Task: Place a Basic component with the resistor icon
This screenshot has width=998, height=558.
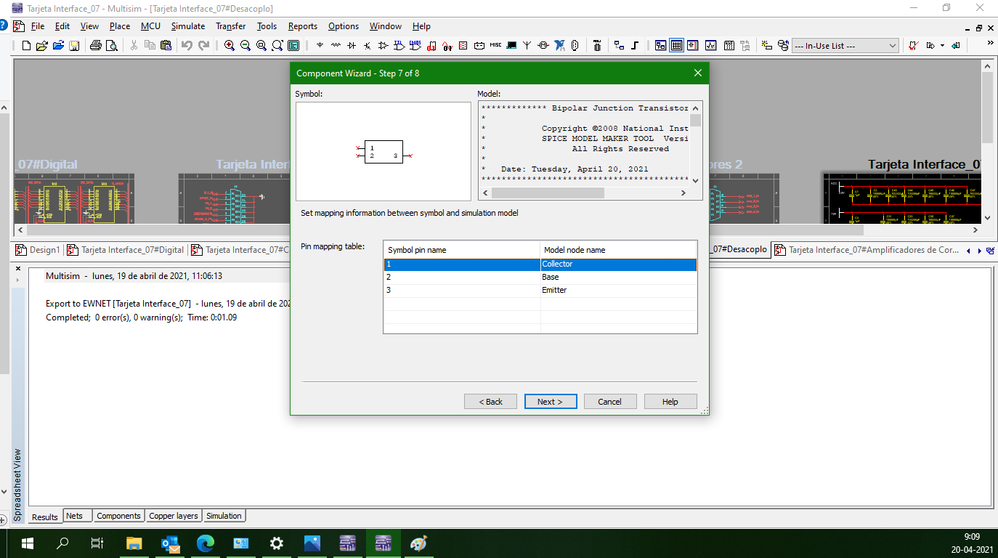Action: point(335,46)
